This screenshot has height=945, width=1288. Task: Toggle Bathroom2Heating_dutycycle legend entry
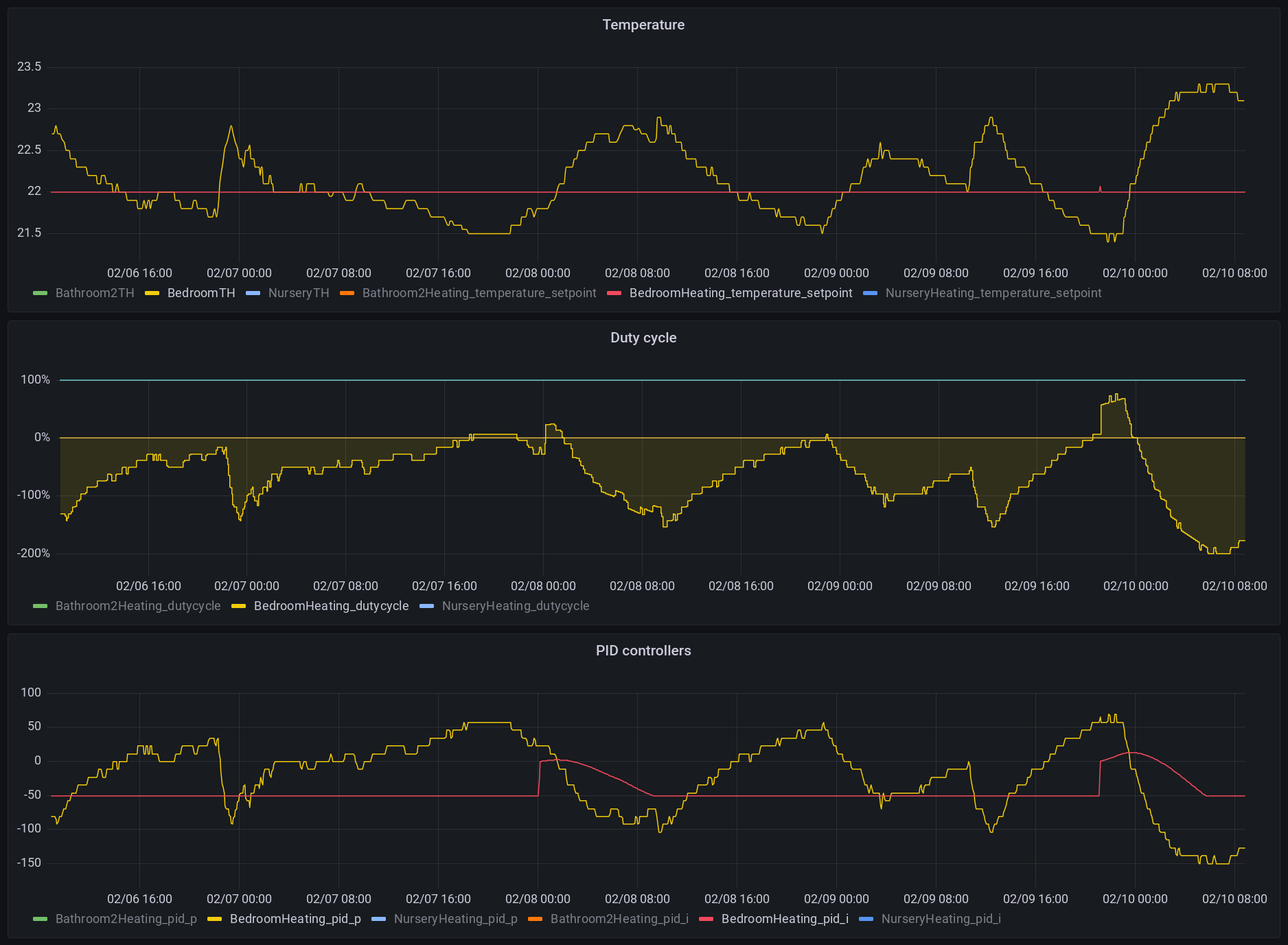137,606
